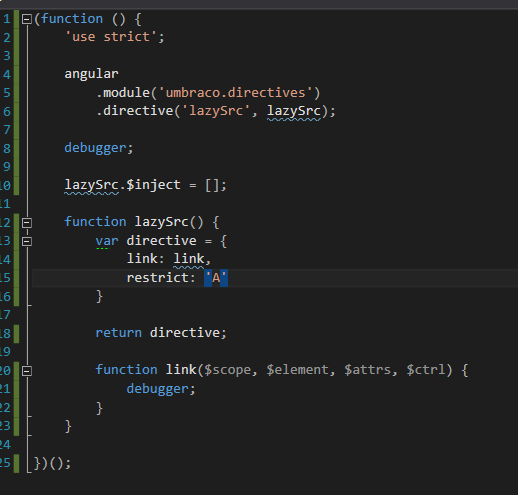Click the word angular on line 4
This screenshot has width=518, height=495.
point(91,74)
